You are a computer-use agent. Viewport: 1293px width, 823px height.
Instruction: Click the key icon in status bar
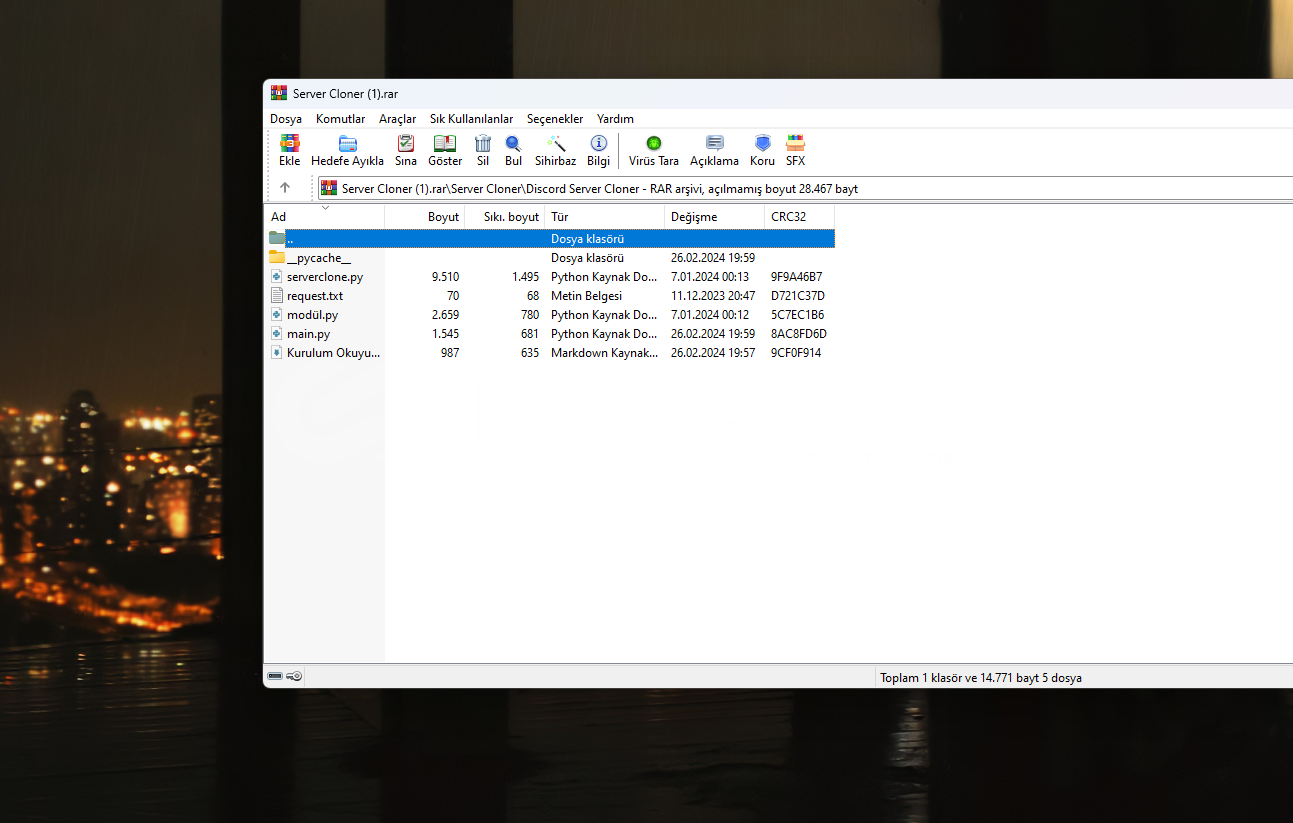click(294, 677)
